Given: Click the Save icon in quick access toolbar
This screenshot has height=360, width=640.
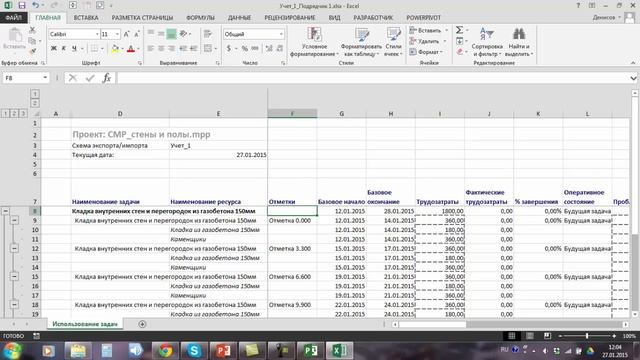Looking at the screenshot, I should pos(22,6).
